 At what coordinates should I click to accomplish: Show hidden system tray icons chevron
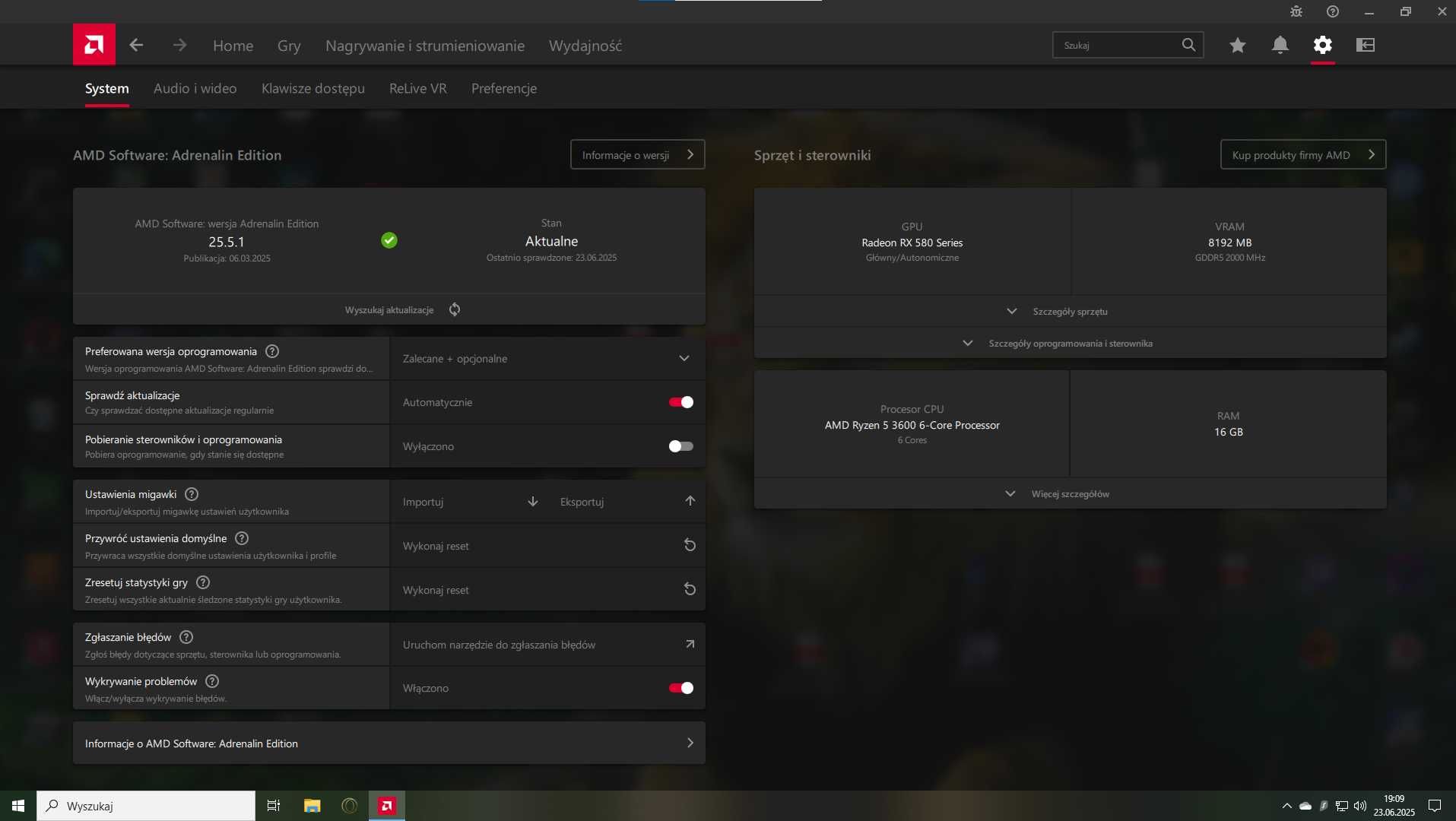1286,806
